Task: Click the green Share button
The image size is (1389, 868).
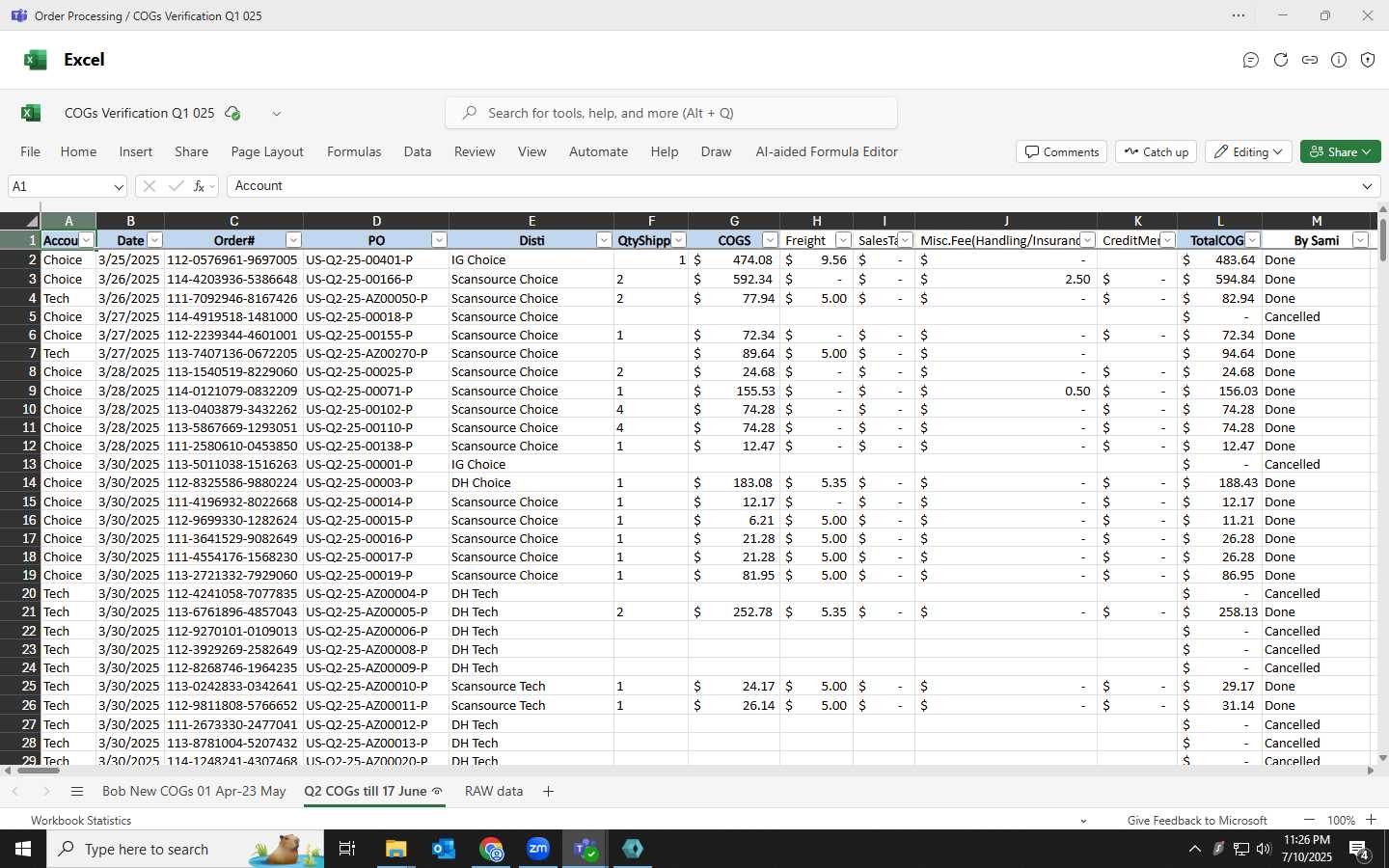Action: coord(1341,151)
